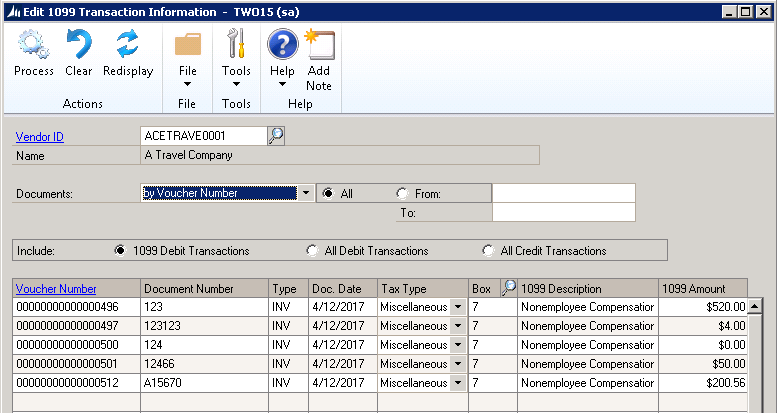
Task: Open the Tools wrench icon menu
Action: point(236,46)
